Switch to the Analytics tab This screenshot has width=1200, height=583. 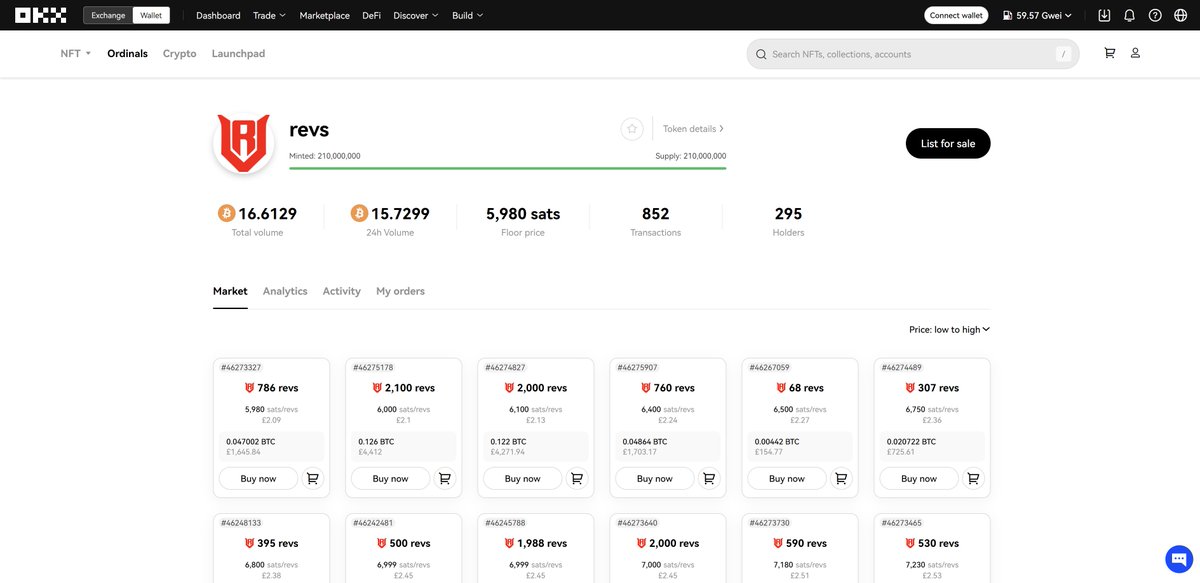(285, 291)
